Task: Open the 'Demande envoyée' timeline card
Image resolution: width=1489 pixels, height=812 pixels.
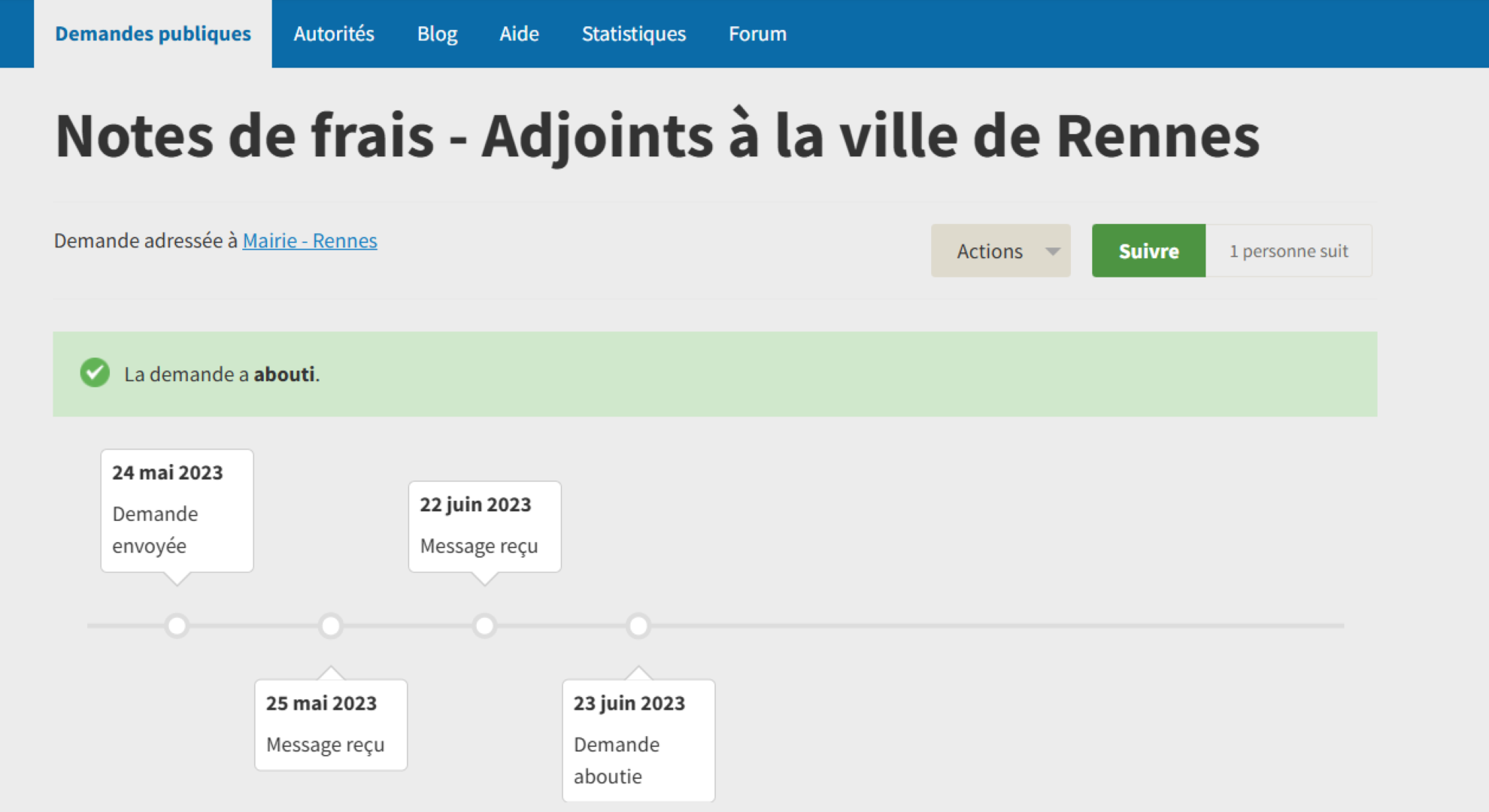Action: point(177,511)
